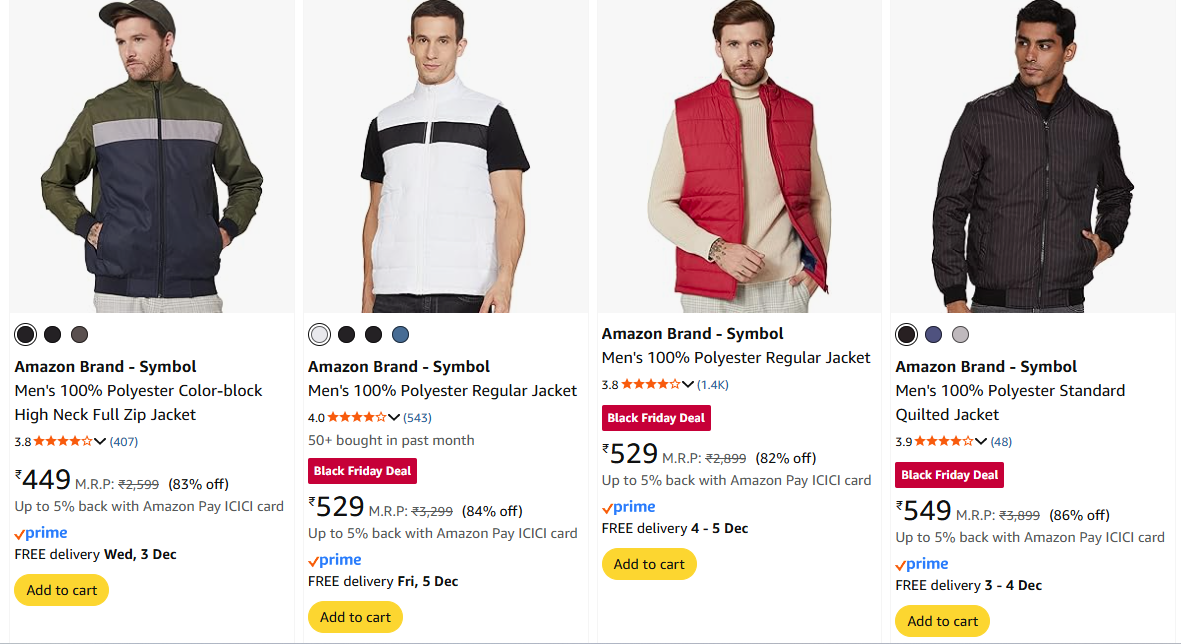Click the Prime logo under the ₹549 jacket
Viewport: 1181px width, 644px height.
pyautogui.click(x=922, y=564)
